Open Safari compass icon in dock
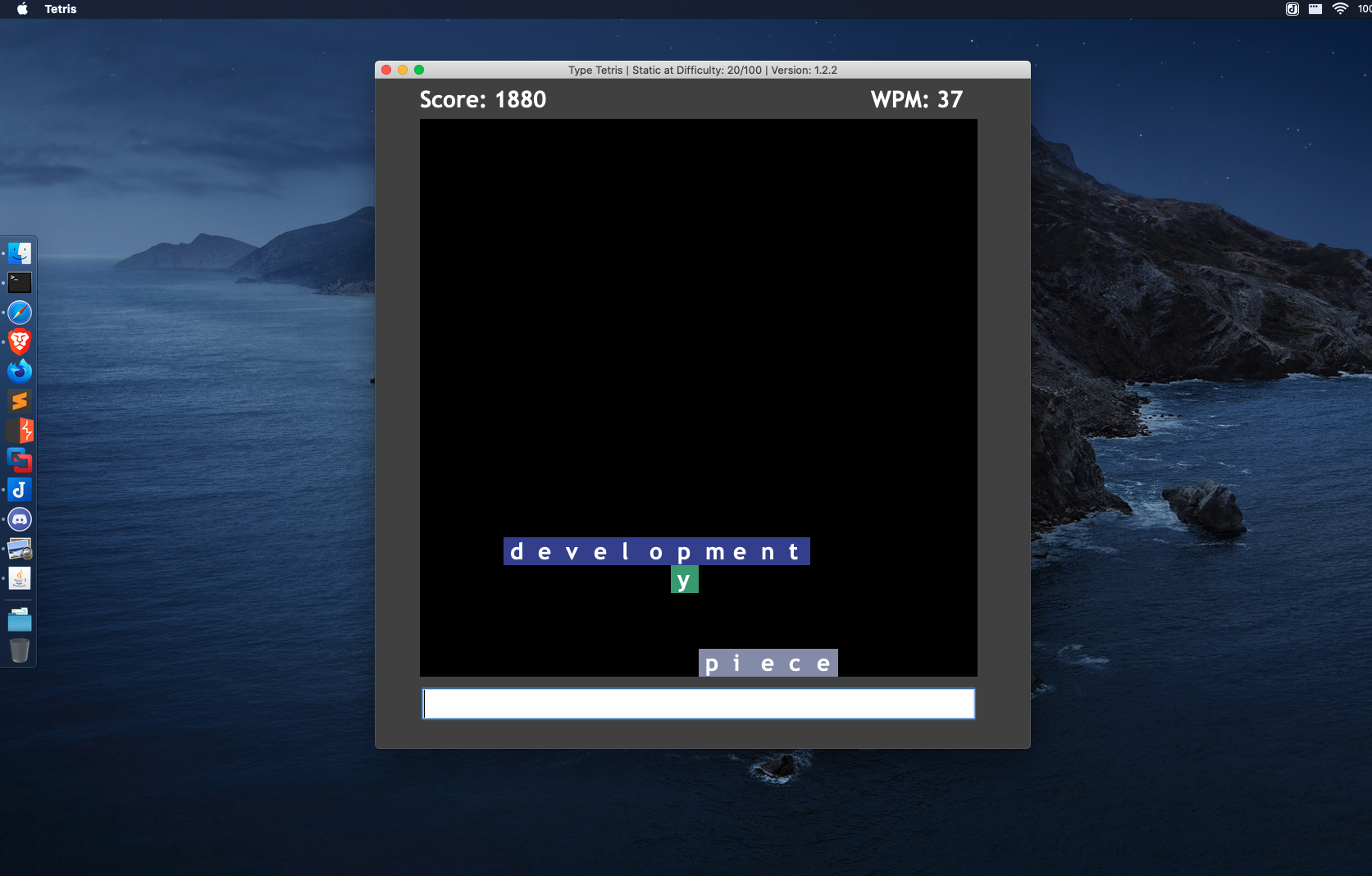Viewport: 1372px width, 876px height. [20, 312]
